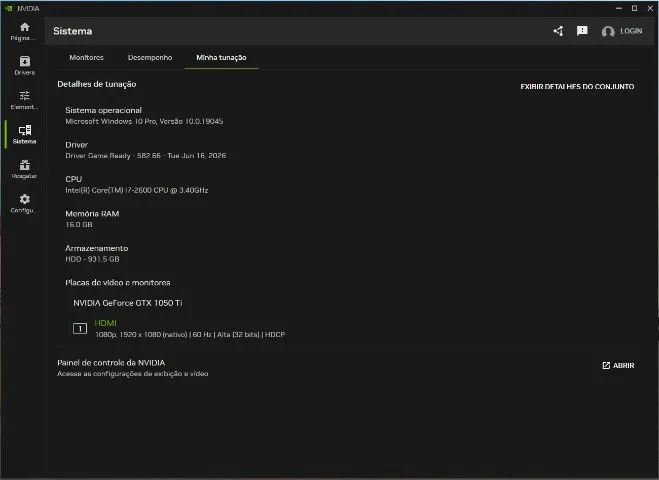Open the Drivers section in sidebar
The width and height of the screenshot is (659, 480).
click(24, 66)
